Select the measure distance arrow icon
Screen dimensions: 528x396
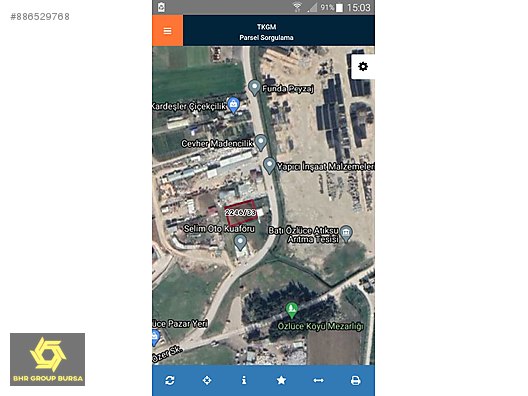[319, 381]
